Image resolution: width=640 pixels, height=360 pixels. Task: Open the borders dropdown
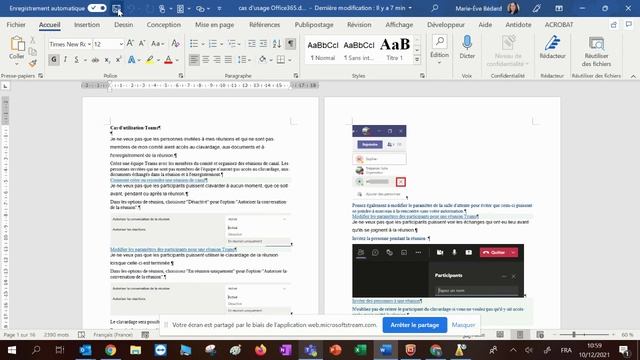(x=290, y=60)
